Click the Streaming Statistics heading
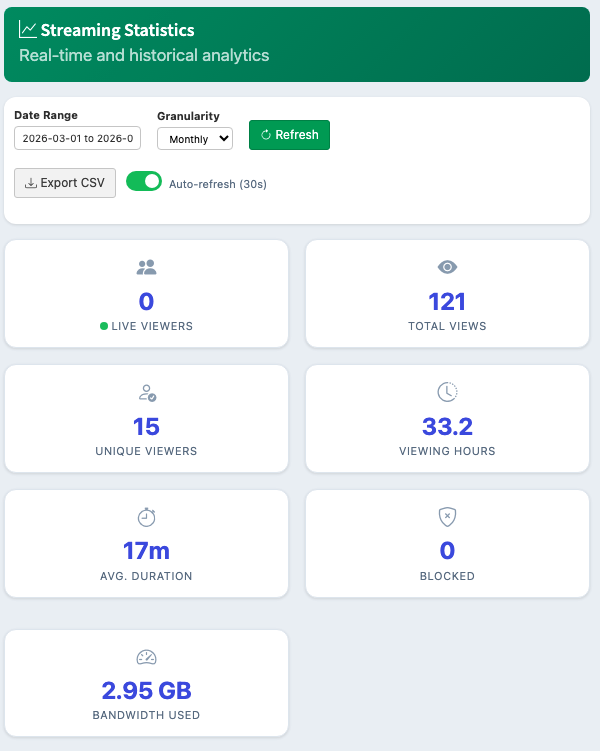Screen dimensions: 600x751 click(x=117, y=30)
